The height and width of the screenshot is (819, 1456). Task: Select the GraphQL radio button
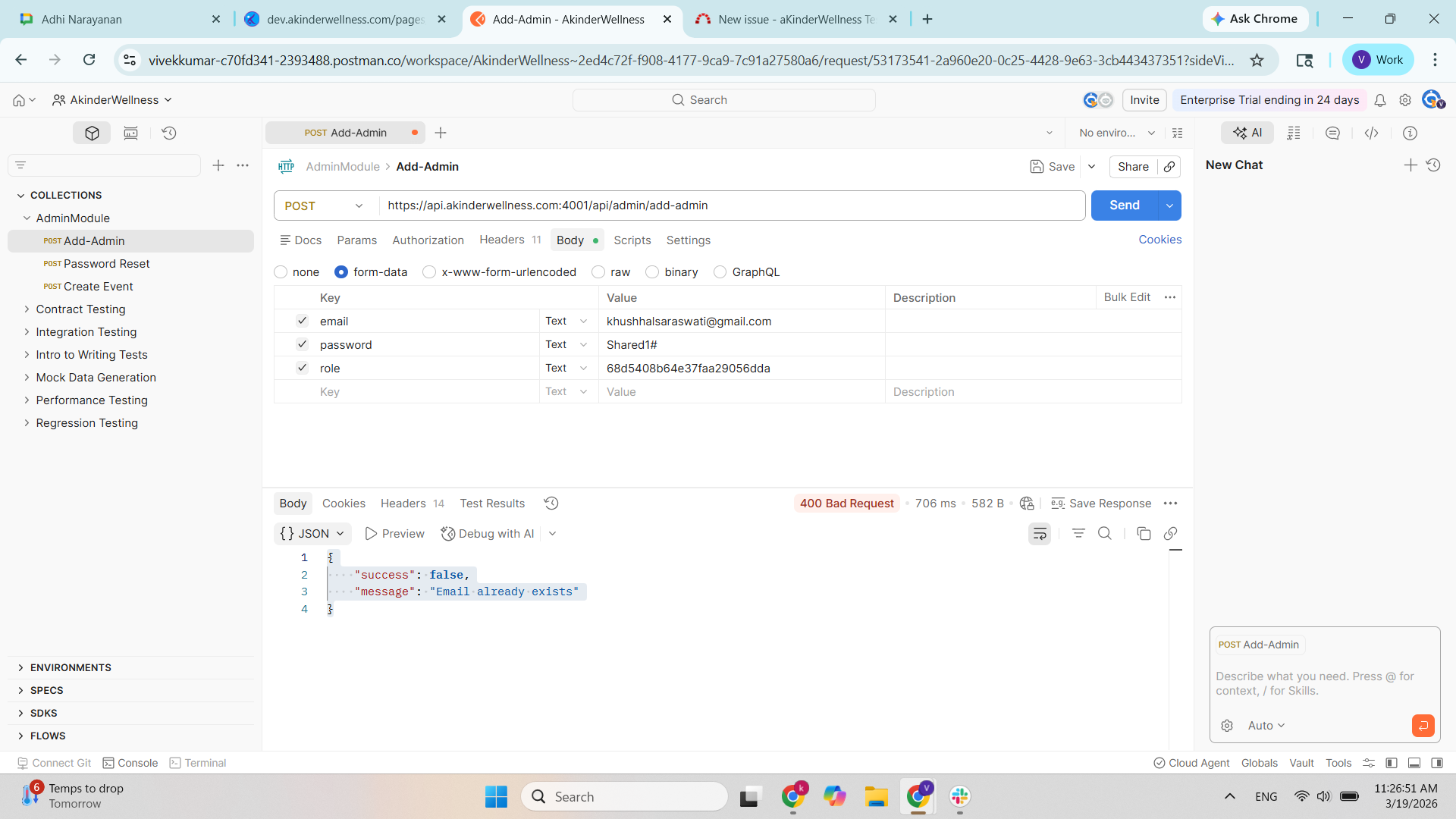click(x=720, y=272)
